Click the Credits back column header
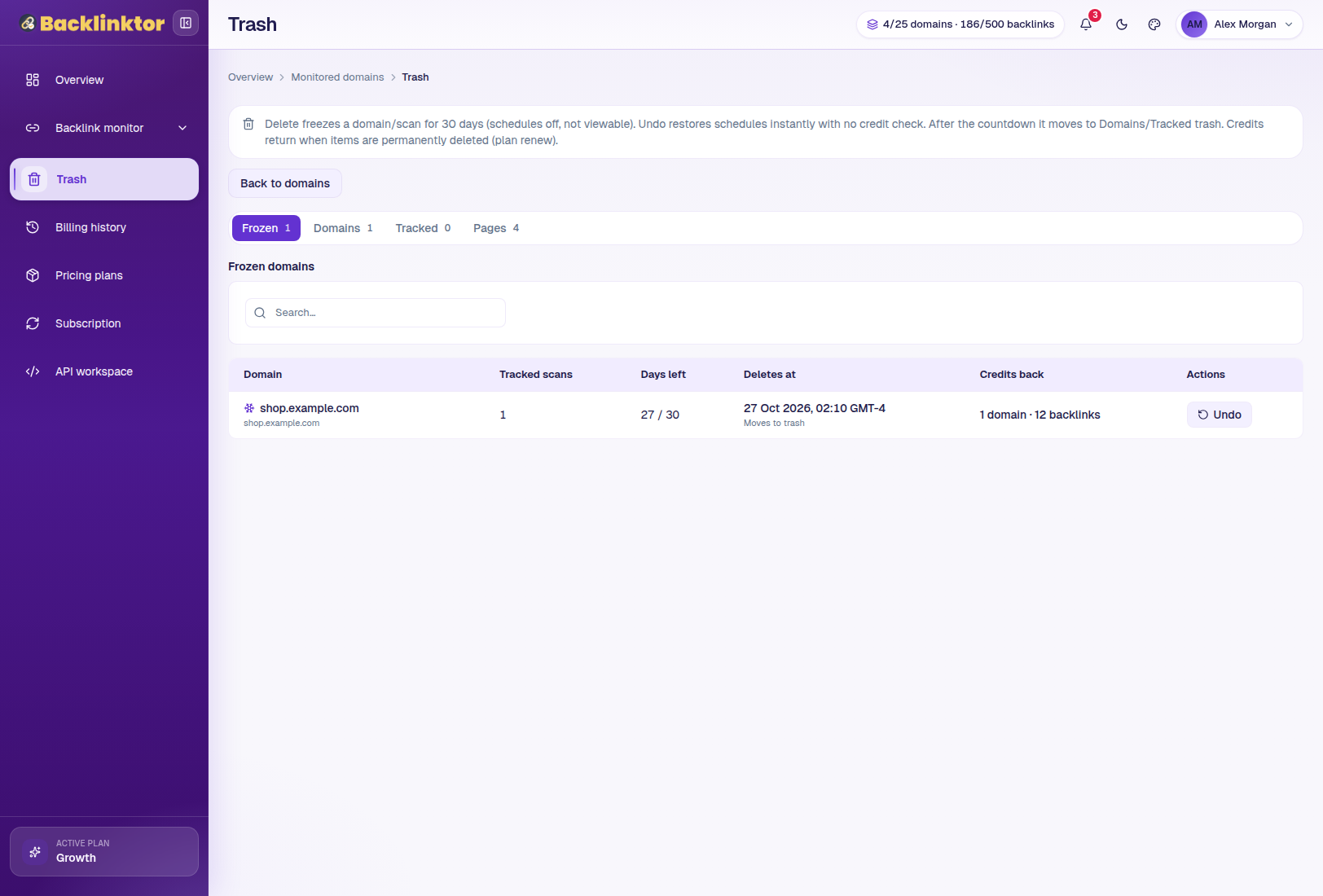 [1012, 375]
